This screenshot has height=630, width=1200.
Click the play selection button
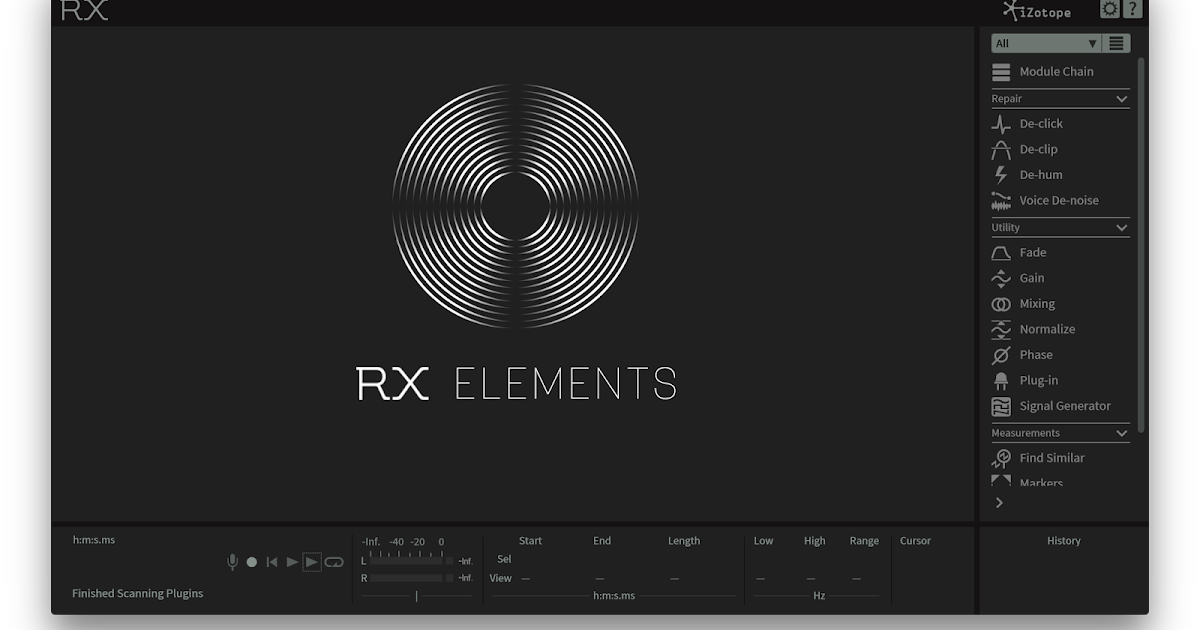tap(312, 562)
